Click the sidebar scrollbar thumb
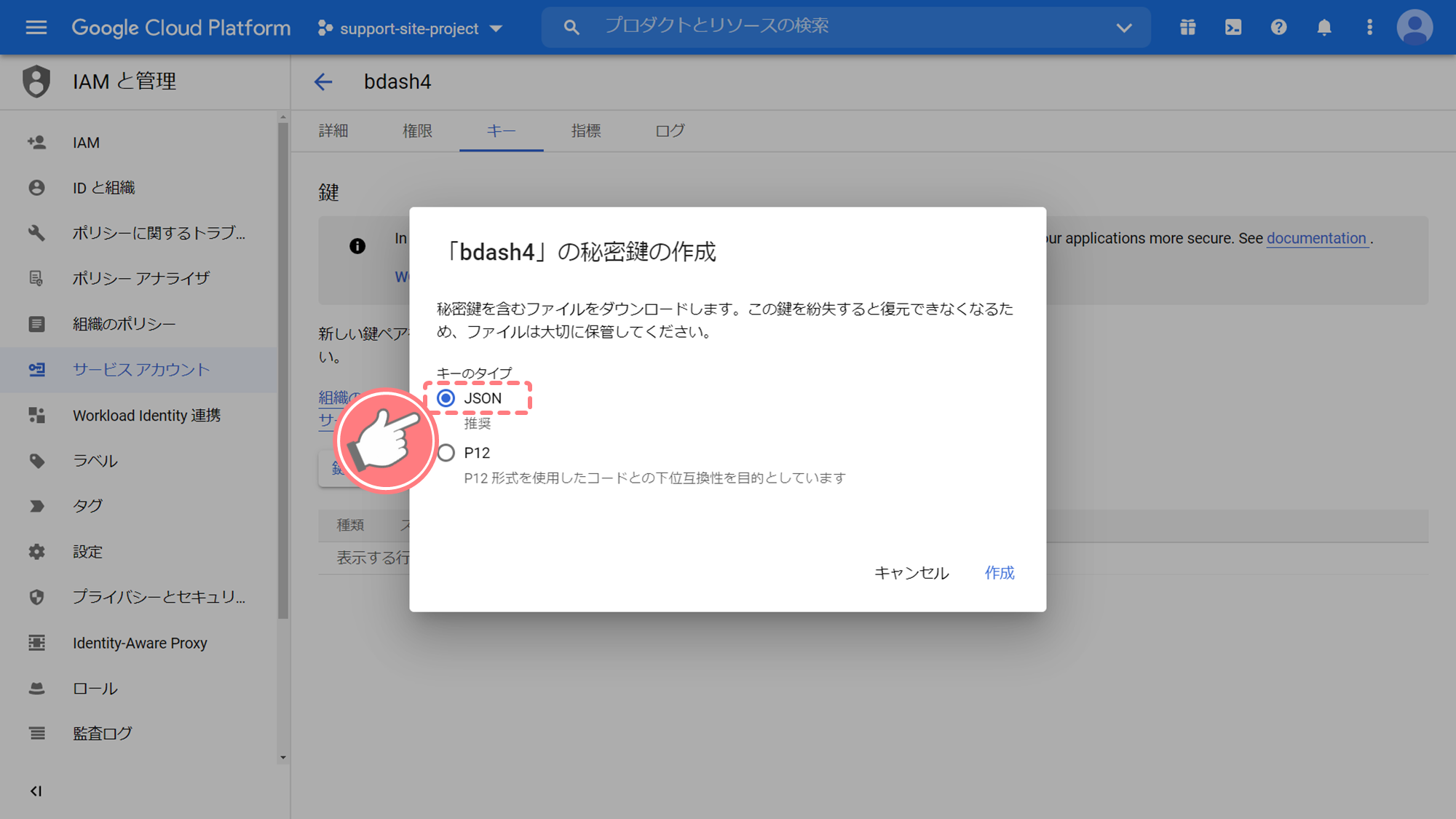1456x819 pixels. (x=283, y=371)
